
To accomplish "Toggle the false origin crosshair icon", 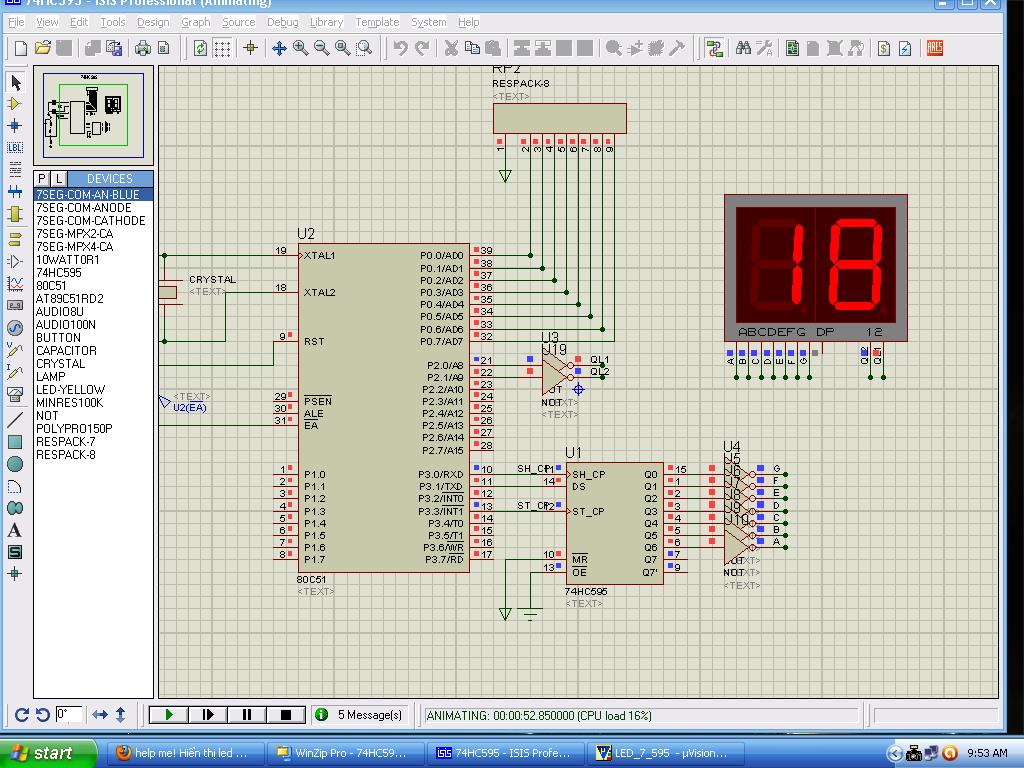I will (x=251, y=48).
